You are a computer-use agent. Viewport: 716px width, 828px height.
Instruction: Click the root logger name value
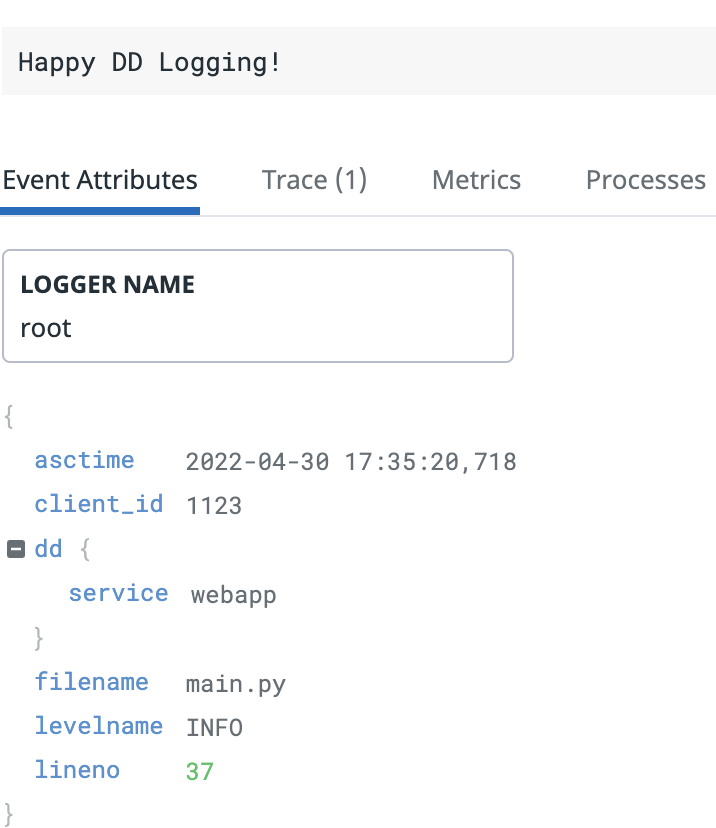click(x=45, y=329)
